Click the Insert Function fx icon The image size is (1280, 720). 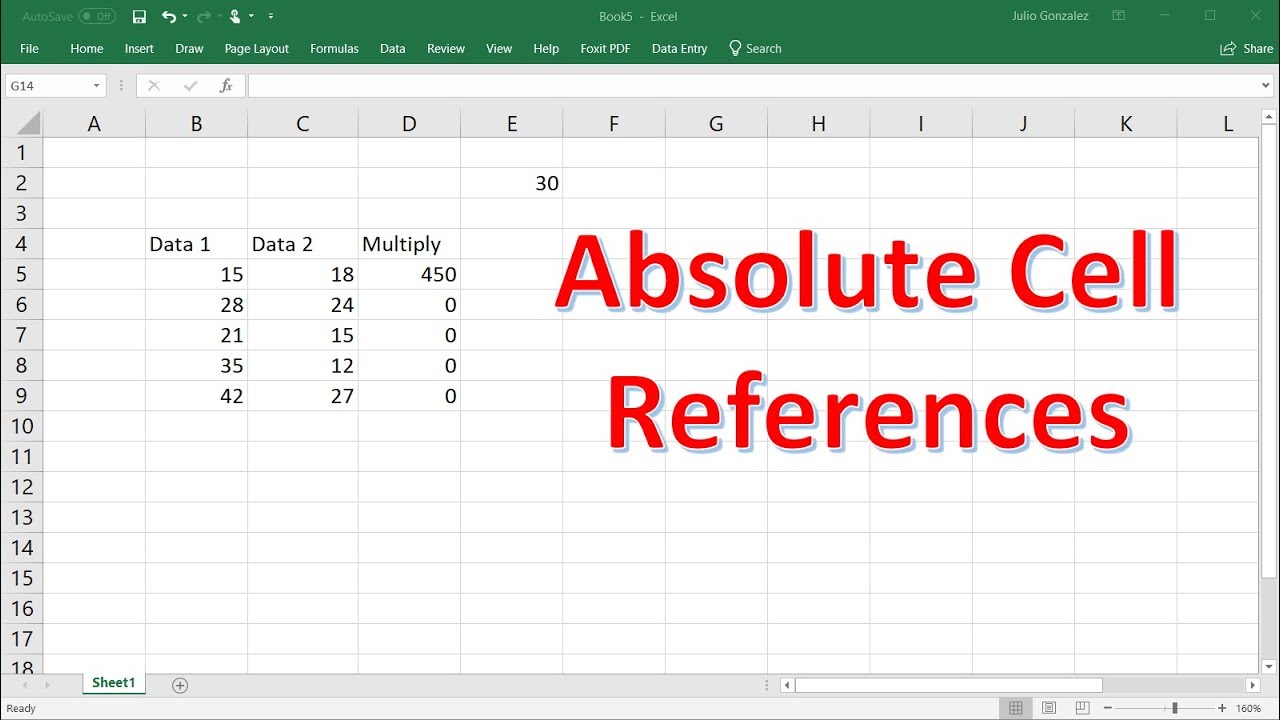pos(226,85)
